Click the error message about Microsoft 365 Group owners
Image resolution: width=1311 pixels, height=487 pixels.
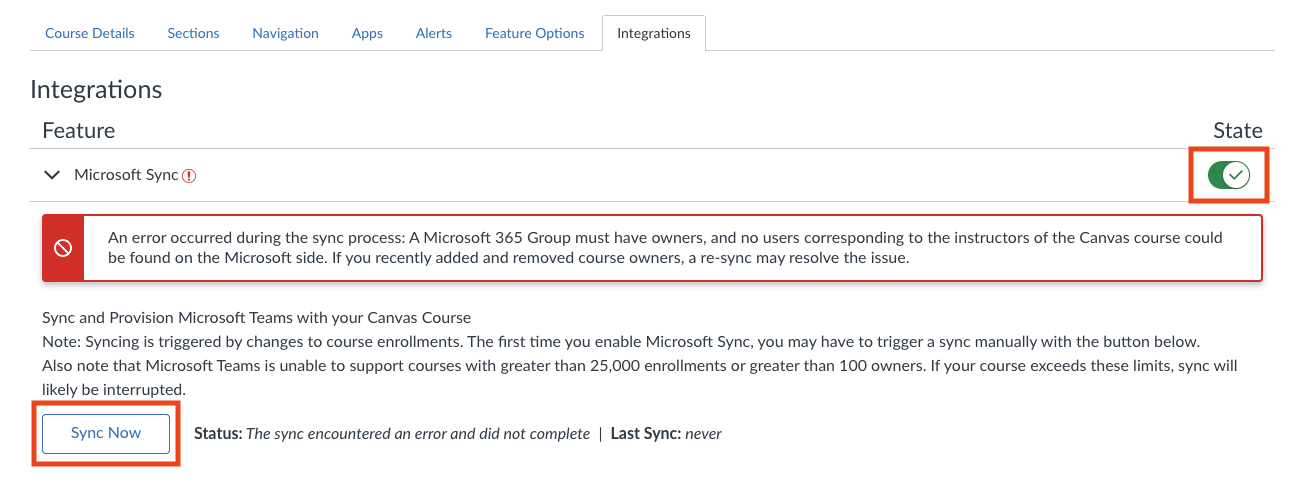coord(665,248)
